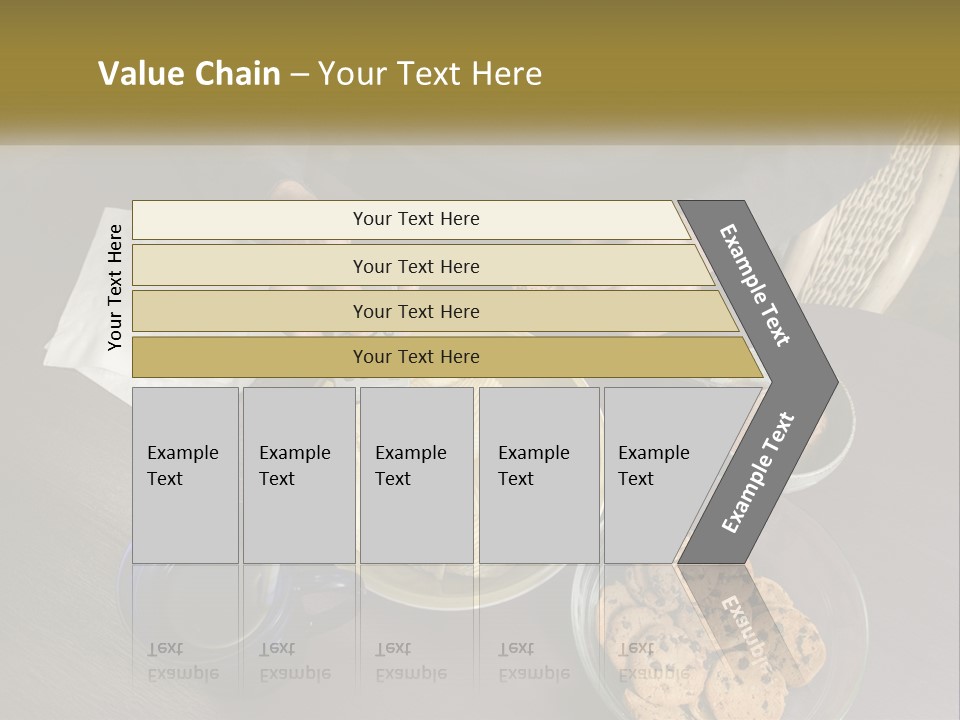Click the bold "Value Chain" title words
This screenshot has height=720, width=960.
pyautogui.click(x=189, y=74)
